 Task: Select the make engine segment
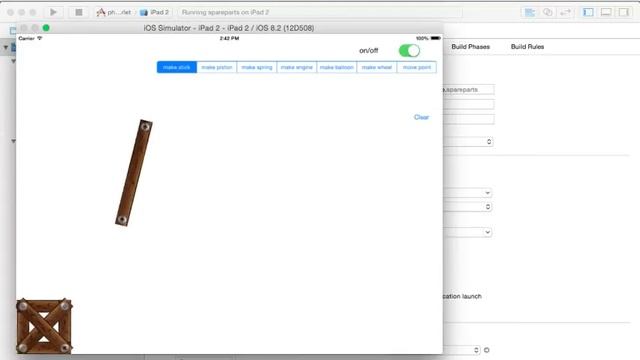[297, 67]
